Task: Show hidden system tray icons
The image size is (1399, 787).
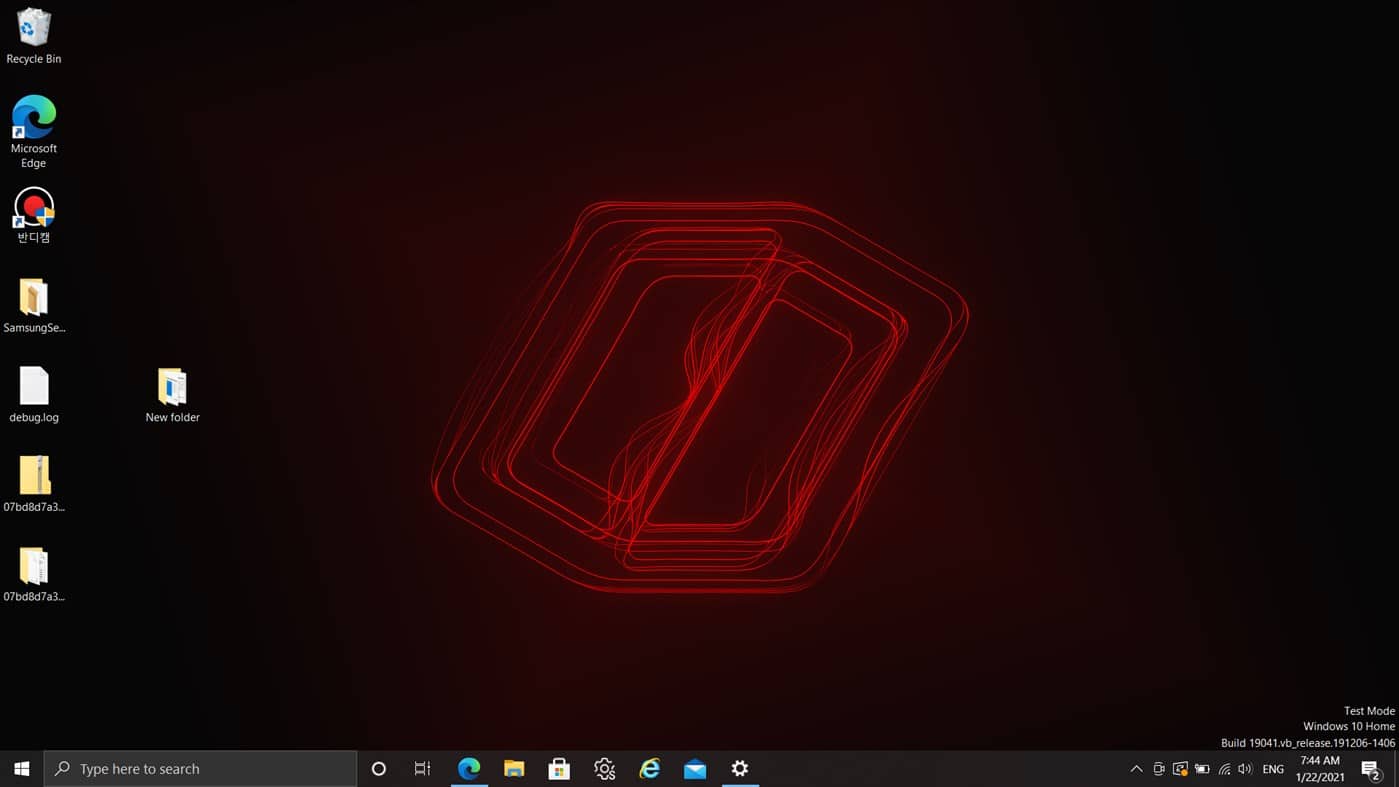Action: 1136,769
